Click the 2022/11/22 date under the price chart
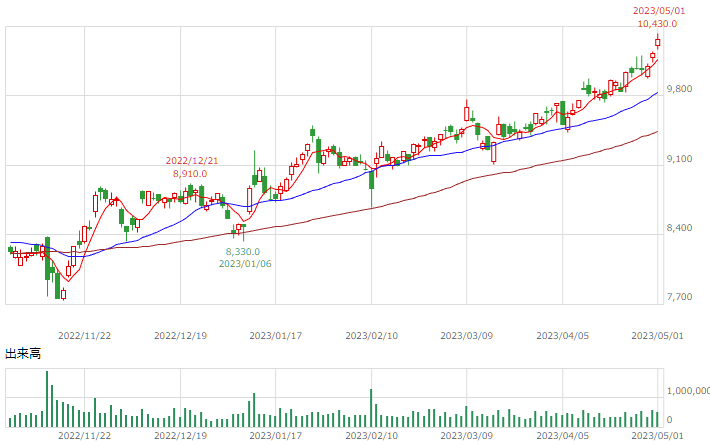The width and height of the screenshot is (710, 446). 84,336
